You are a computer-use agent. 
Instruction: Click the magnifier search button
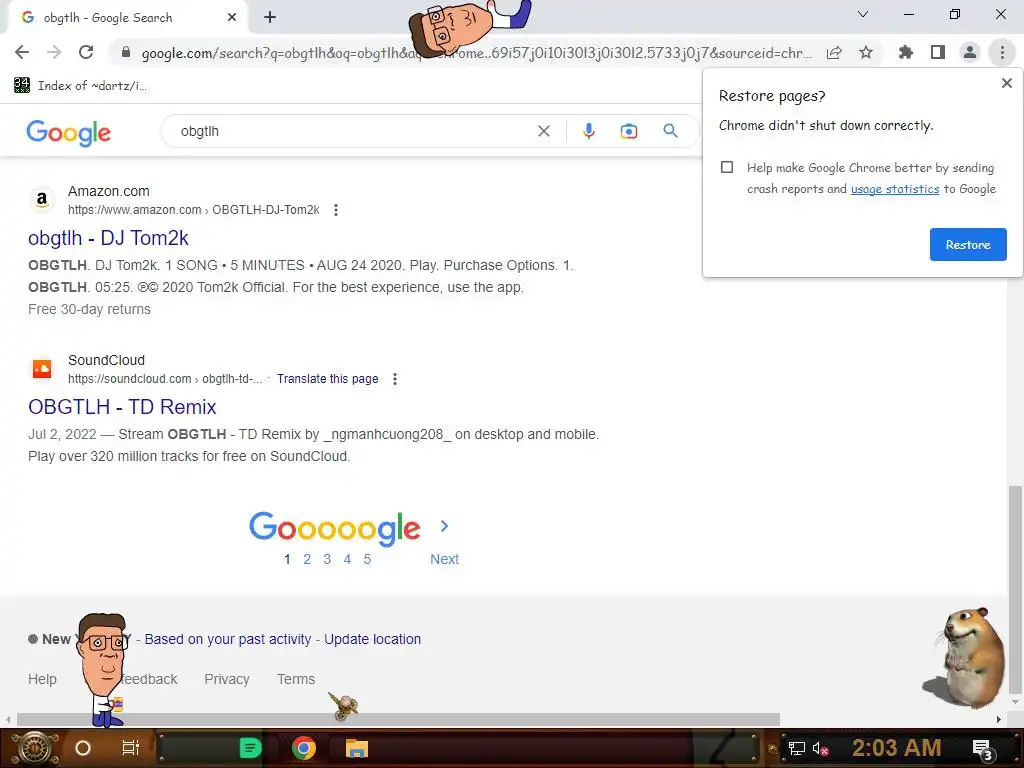tap(670, 131)
